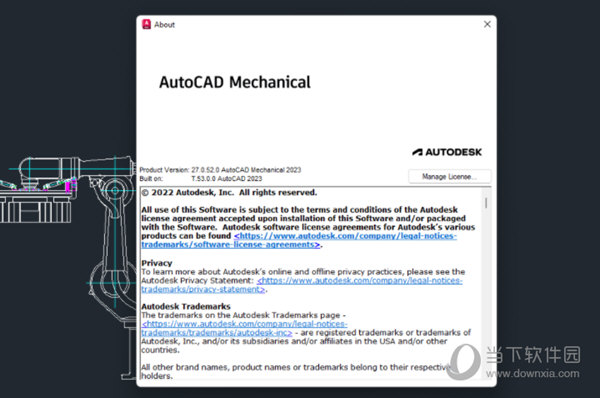Click the legal text scrollbar thumb
Screen dimensions: 600x398
(x=486, y=203)
